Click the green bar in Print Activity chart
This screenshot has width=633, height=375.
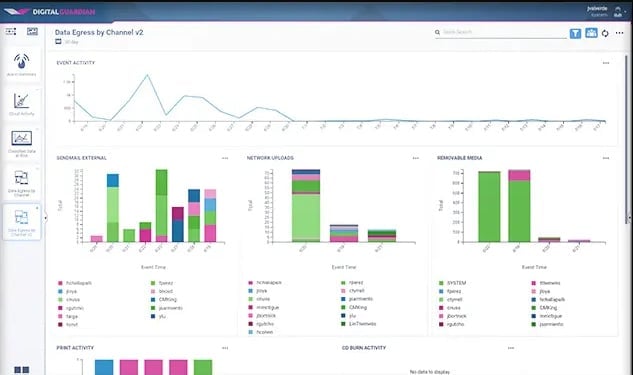click(x=203, y=367)
